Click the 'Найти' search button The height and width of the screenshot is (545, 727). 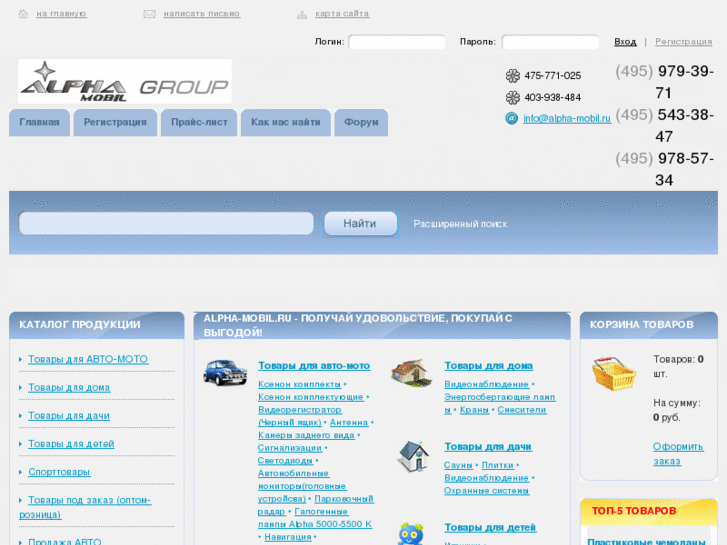(360, 224)
